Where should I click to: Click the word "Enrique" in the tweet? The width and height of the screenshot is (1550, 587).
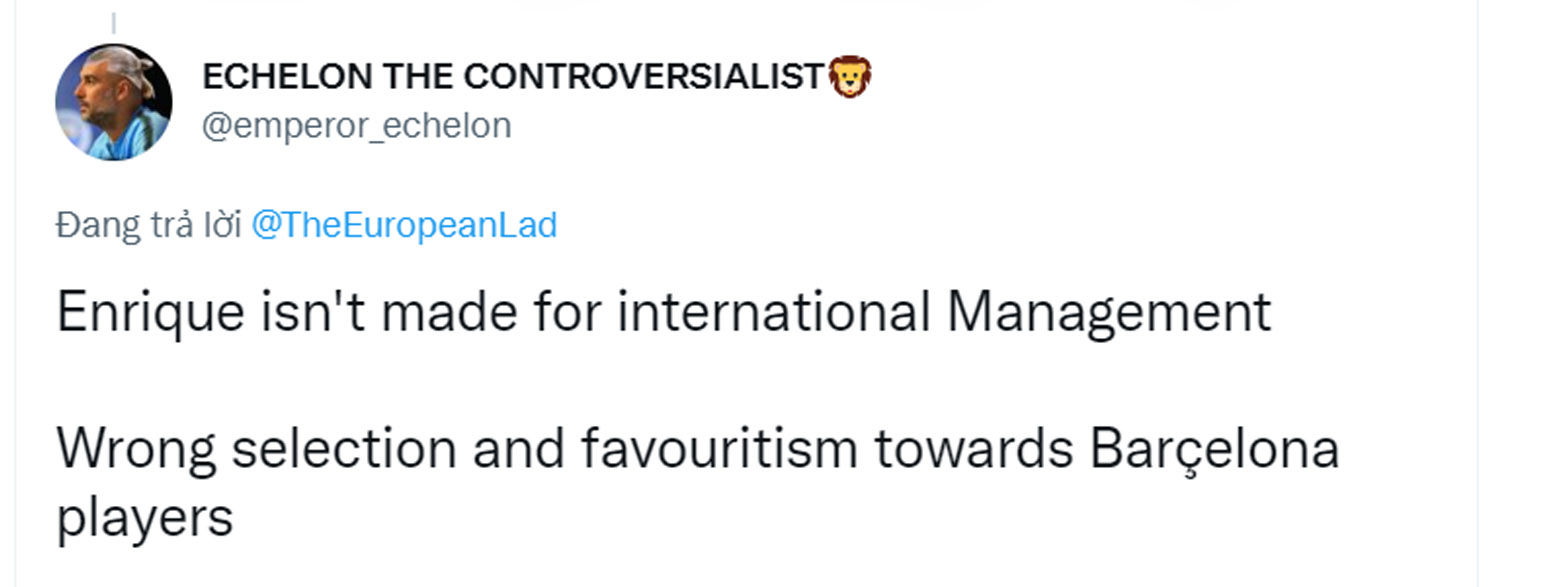point(150,313)
